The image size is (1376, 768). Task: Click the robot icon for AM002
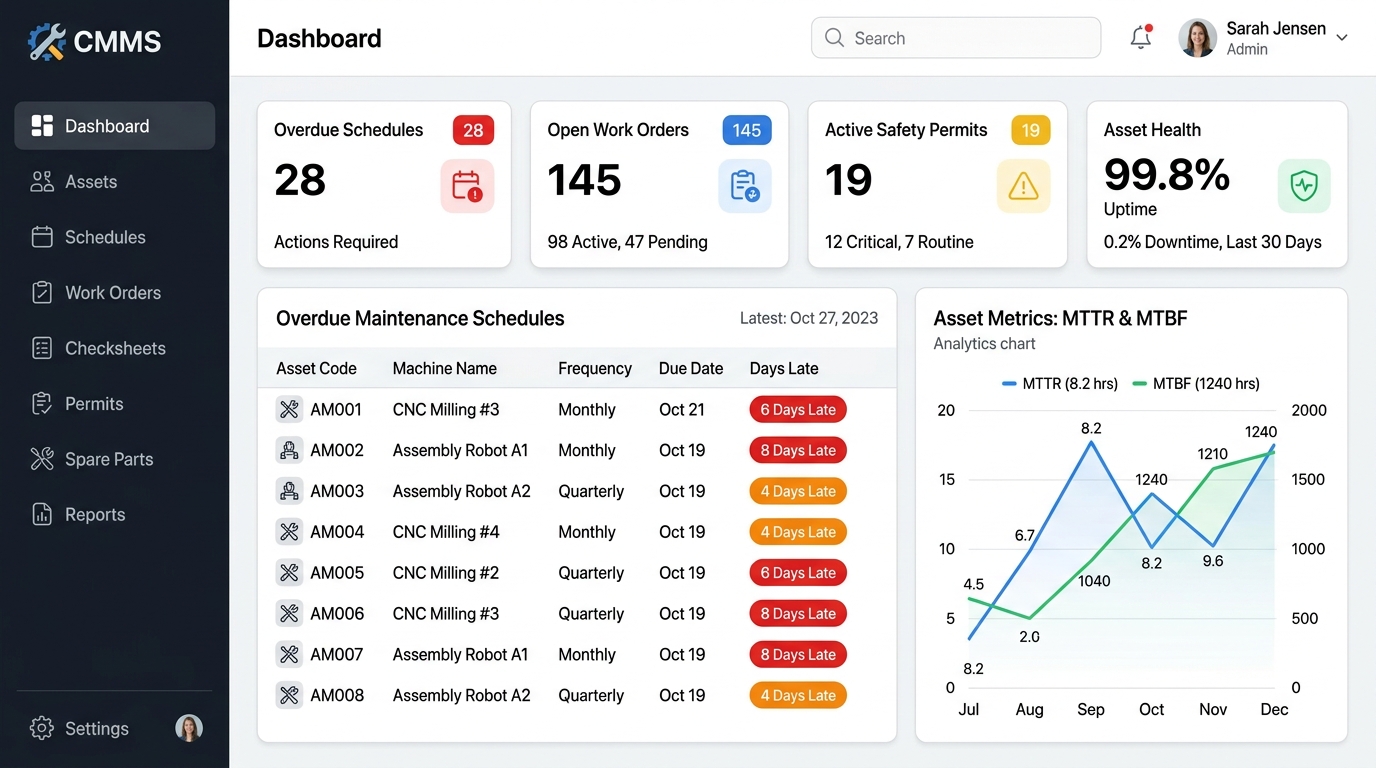coord(289,450)
